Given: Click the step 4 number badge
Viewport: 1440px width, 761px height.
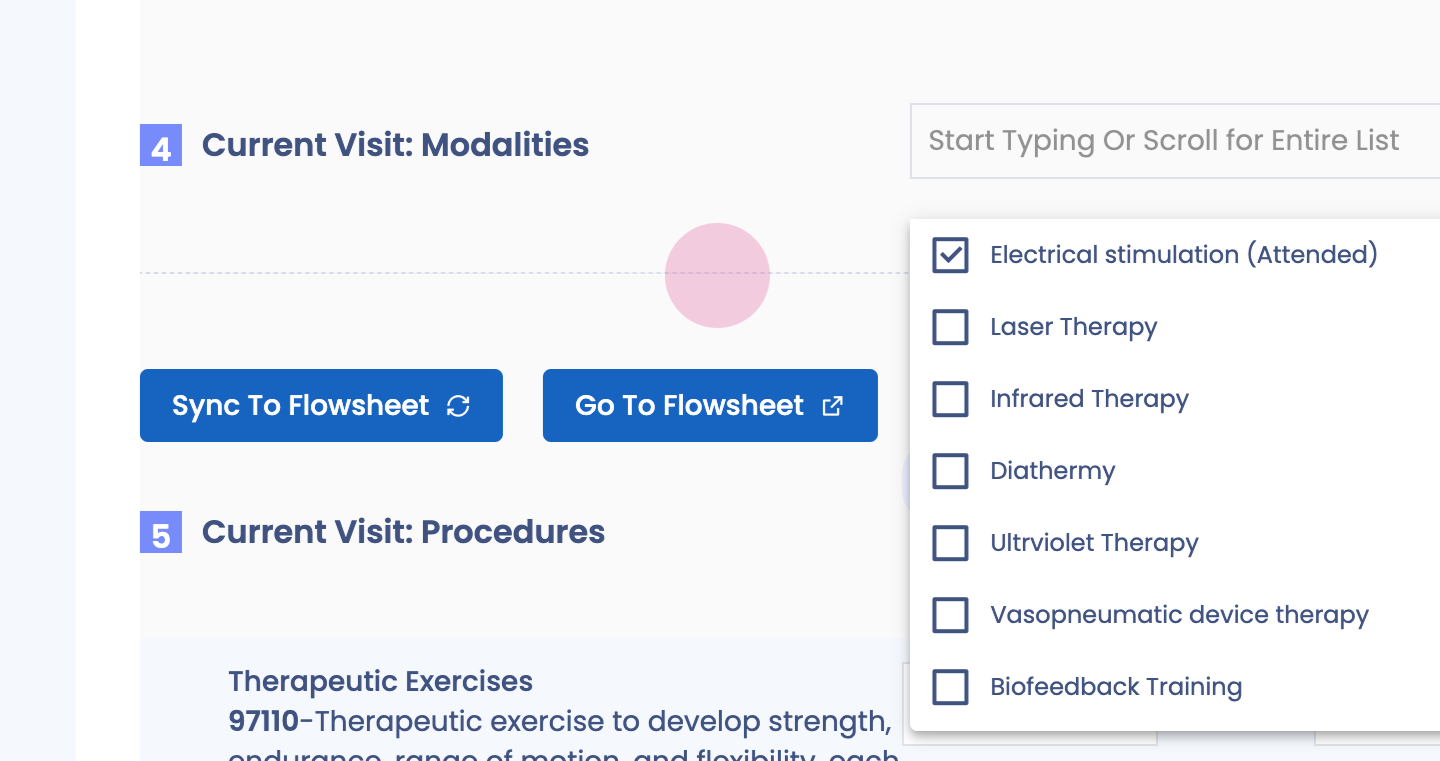Looking at the screenshot, I should coord(160,146).
